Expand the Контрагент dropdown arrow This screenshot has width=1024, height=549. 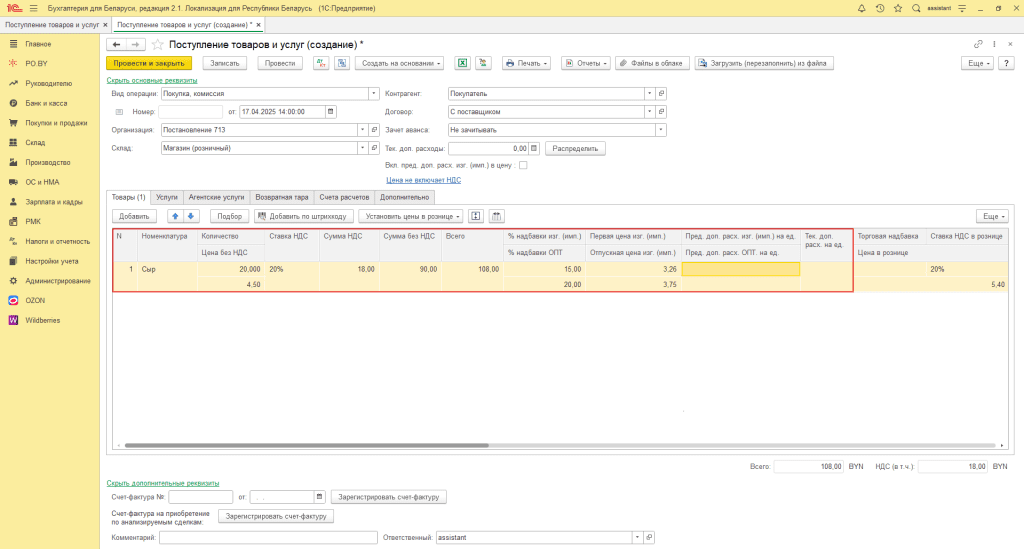point(649,93)
